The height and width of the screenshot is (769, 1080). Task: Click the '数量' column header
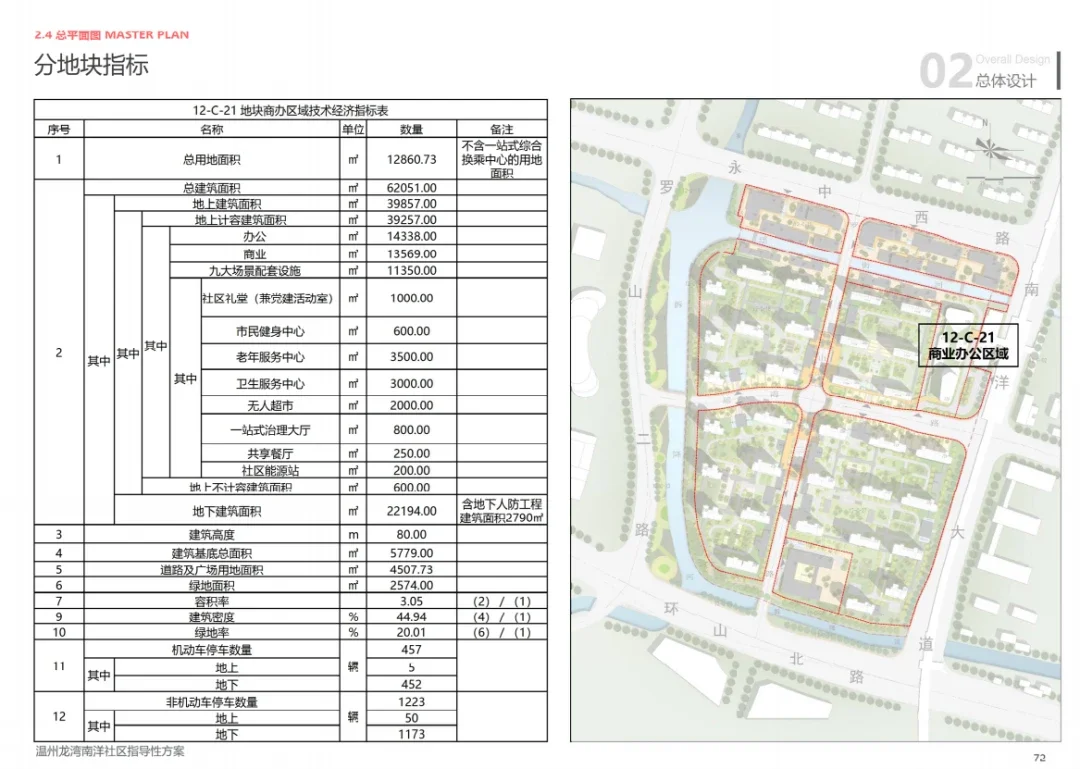coord(411,129)
